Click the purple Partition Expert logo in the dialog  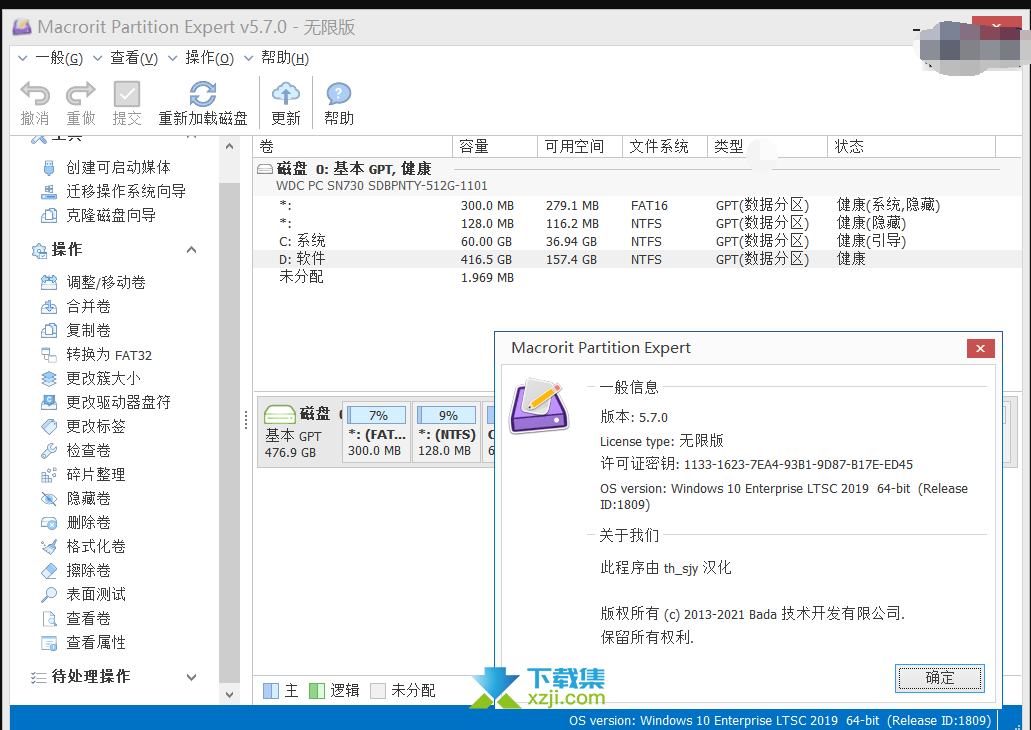click(539, 406)
